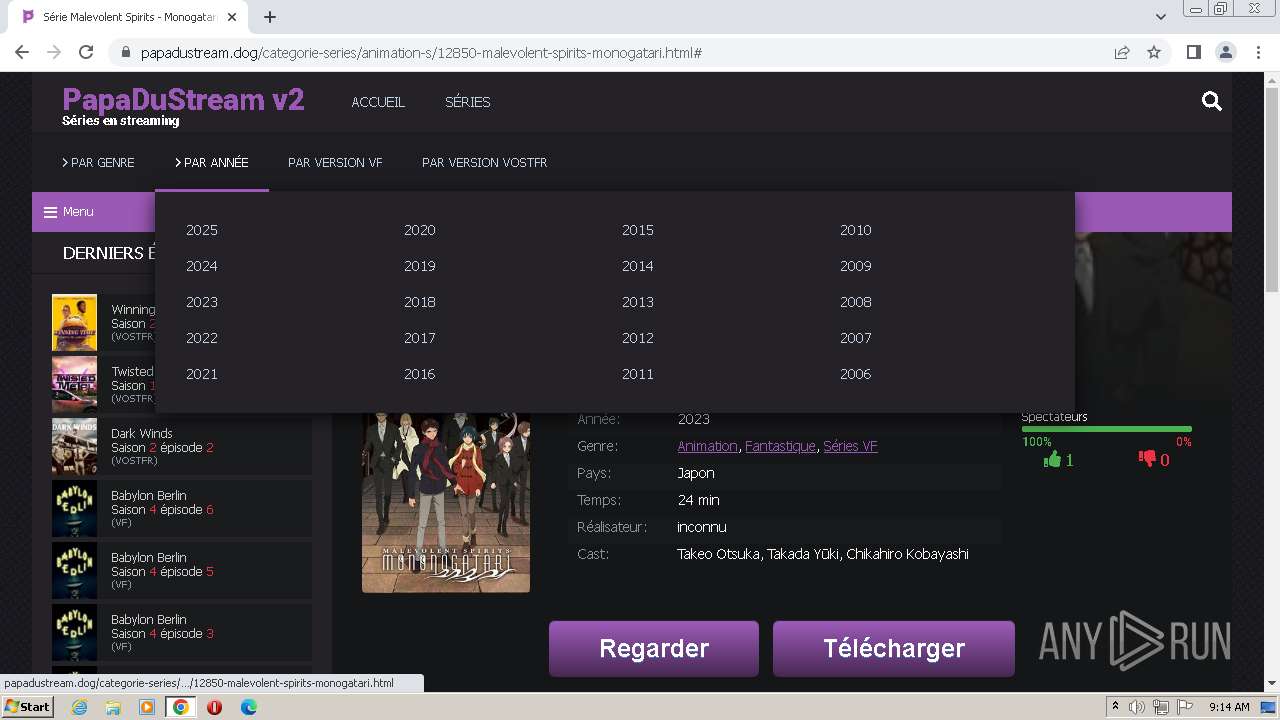This screenshot has width=1280, height=720.
Task: Select year 2008
Action: 855,302
